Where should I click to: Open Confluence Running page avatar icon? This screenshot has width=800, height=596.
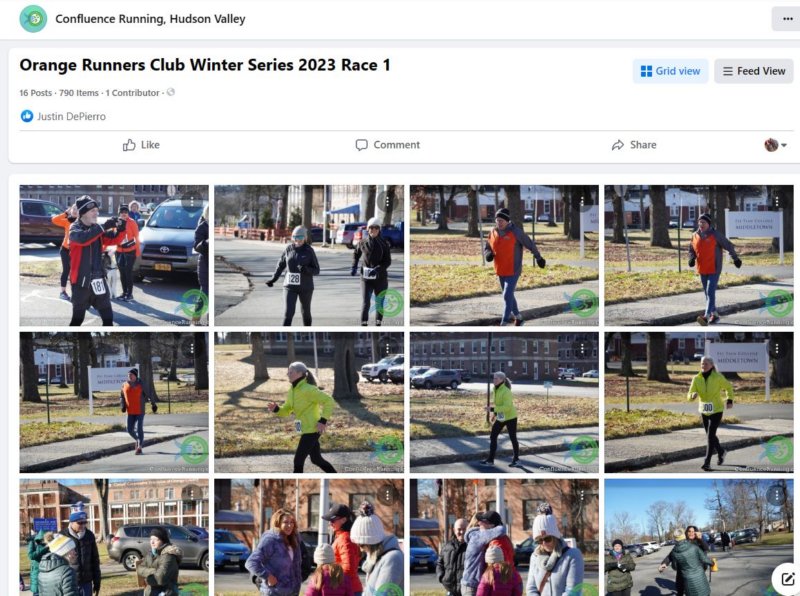[x=33, y=19]
